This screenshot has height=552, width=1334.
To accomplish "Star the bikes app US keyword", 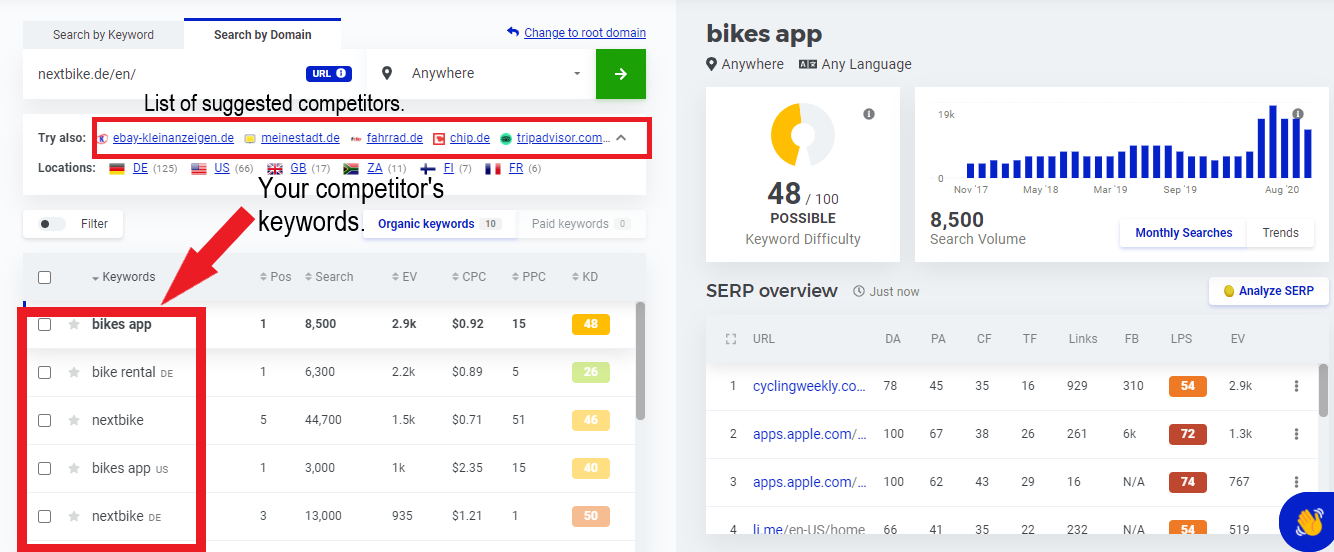I will 73,468.
